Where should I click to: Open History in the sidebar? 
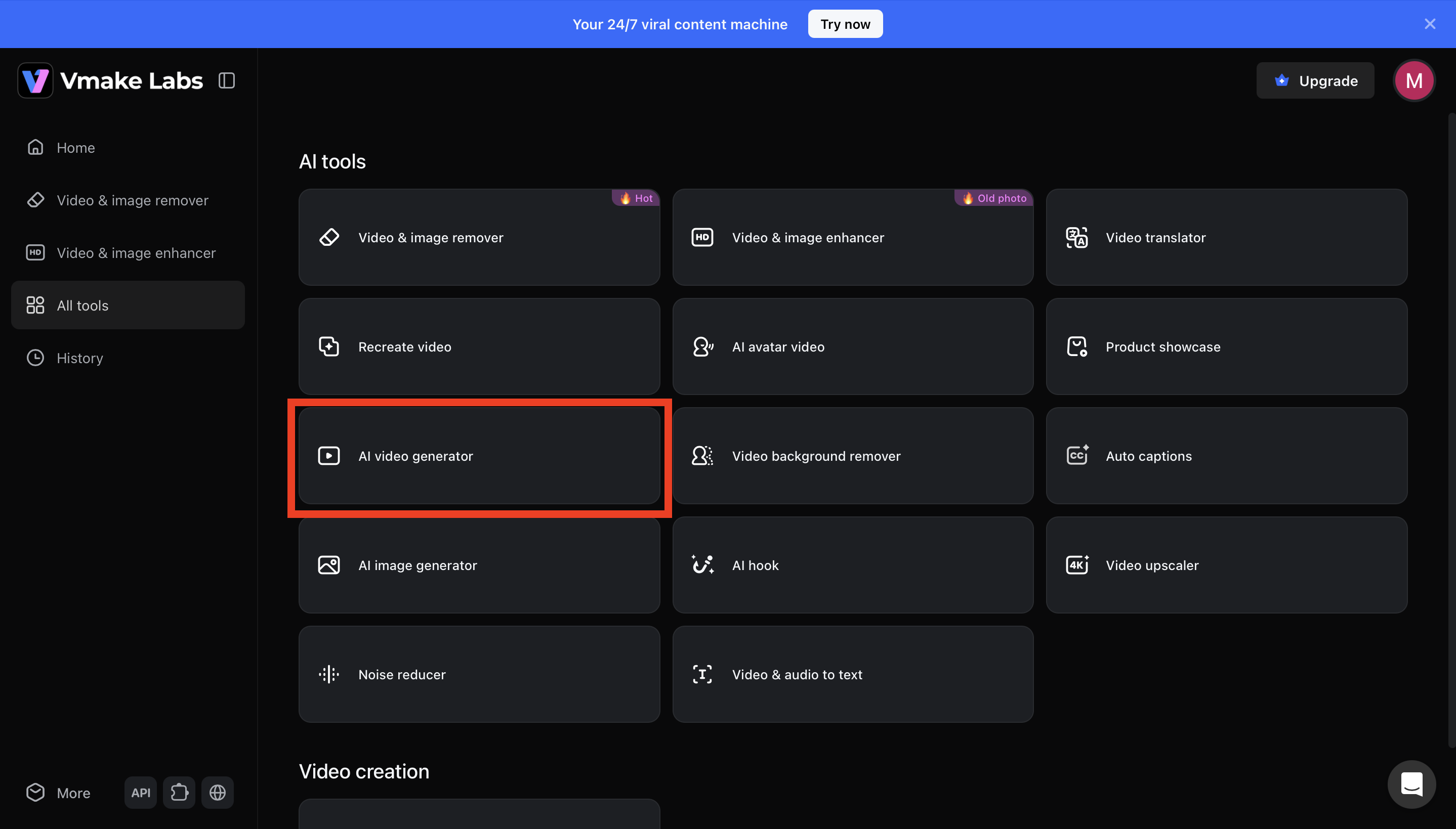point(128,358)
